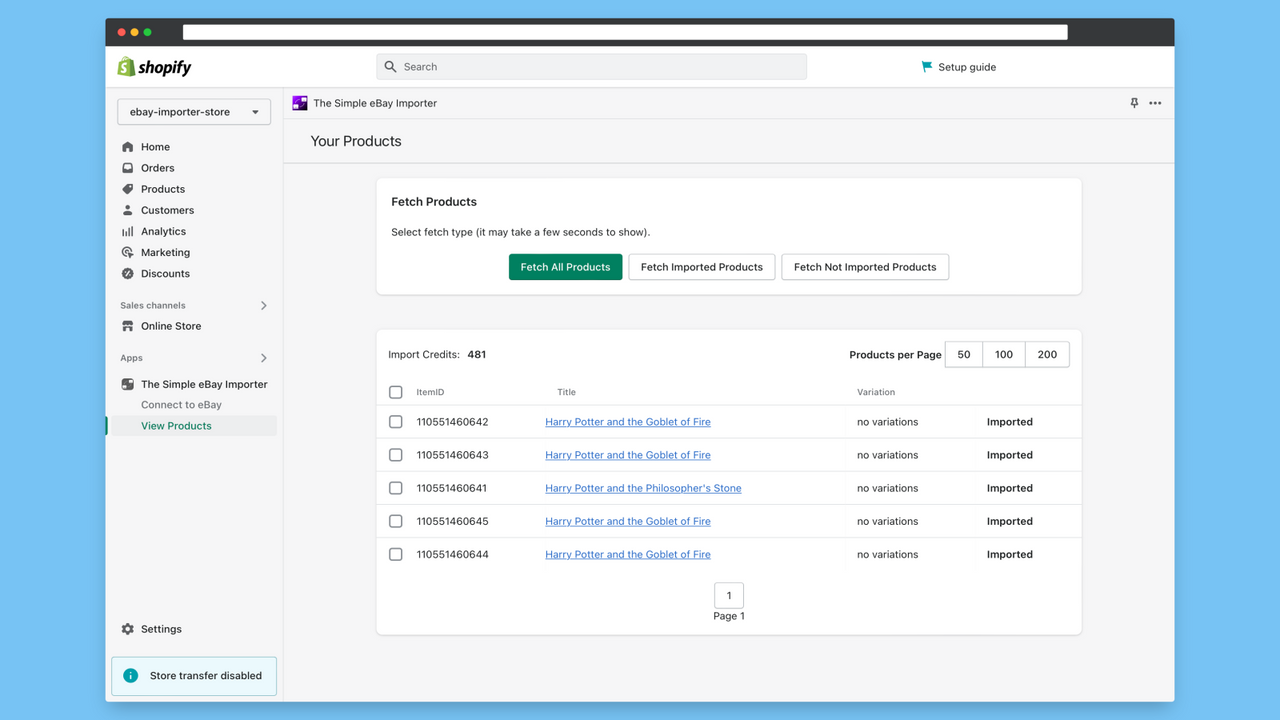Image resolution: width=1280 pixels, height=720 pixels.
Task: Expand the Sales channels section
Action: click(x=263, y=305)
